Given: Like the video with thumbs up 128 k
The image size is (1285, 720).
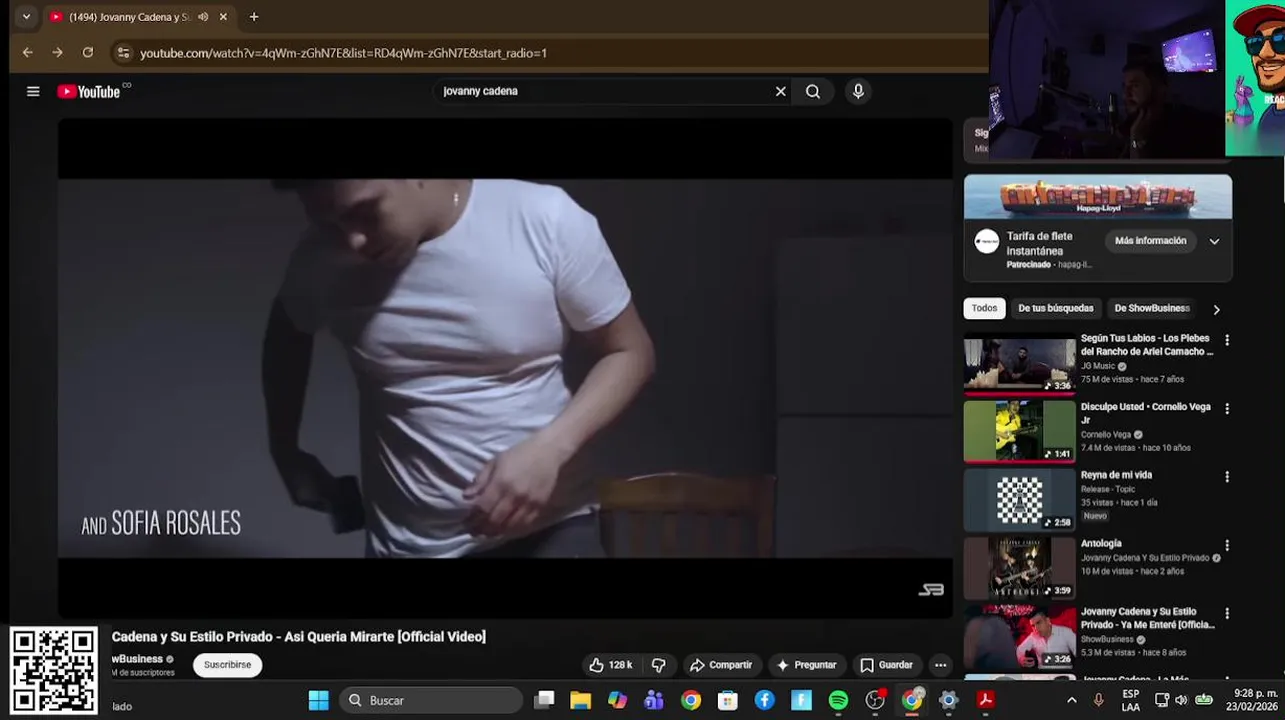Looking at the screenshot, I should coord(611,665).
